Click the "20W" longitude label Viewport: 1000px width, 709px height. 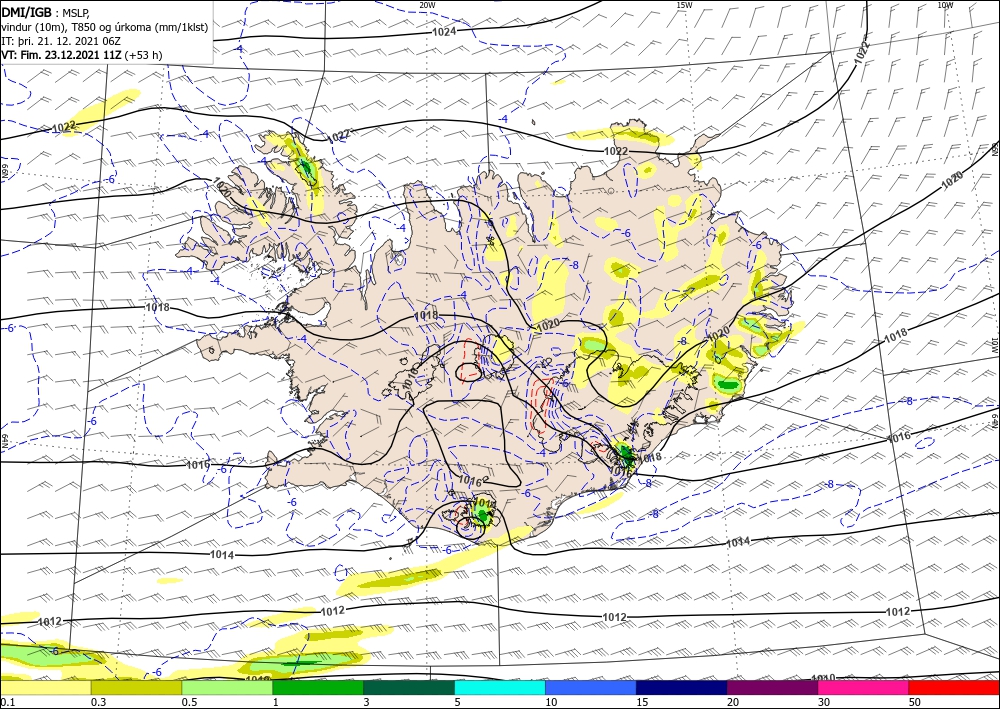427,5
